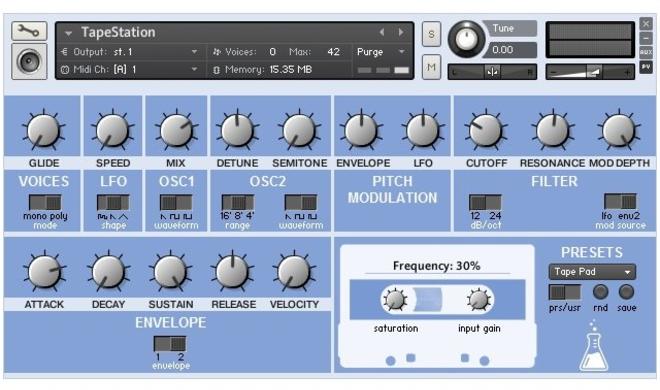Screen dimensions: 660x390
Task: Click the save preset round button
Action: [626, 292]
